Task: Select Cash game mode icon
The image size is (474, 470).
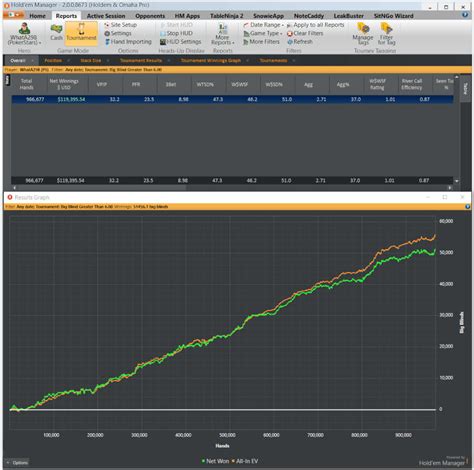Action: [56, 32]
